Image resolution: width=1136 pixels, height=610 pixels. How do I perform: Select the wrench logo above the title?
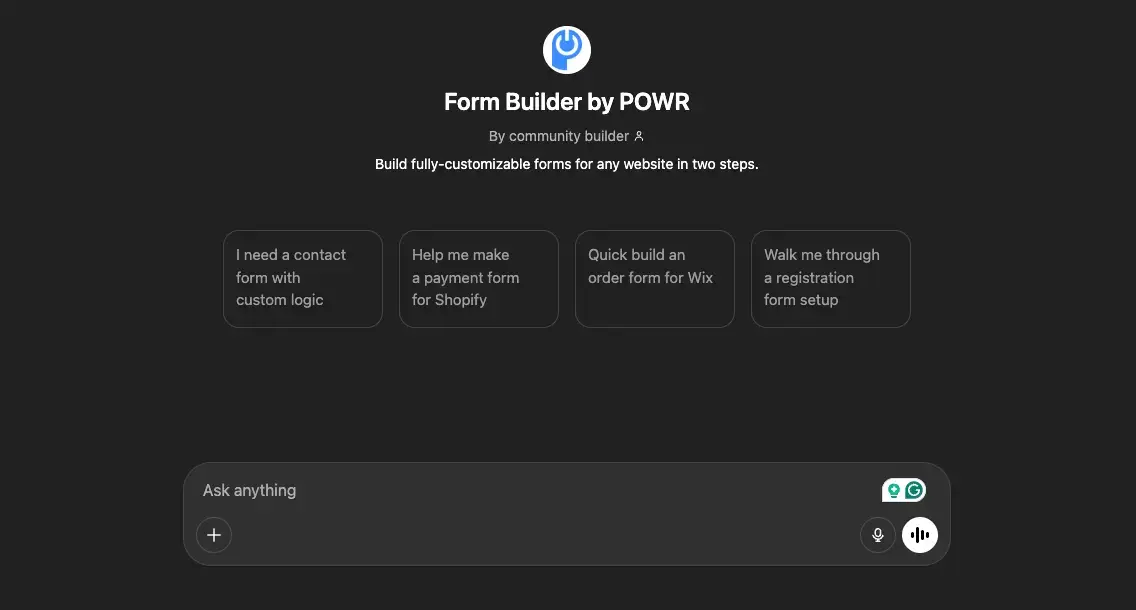[x=566, y=49]
